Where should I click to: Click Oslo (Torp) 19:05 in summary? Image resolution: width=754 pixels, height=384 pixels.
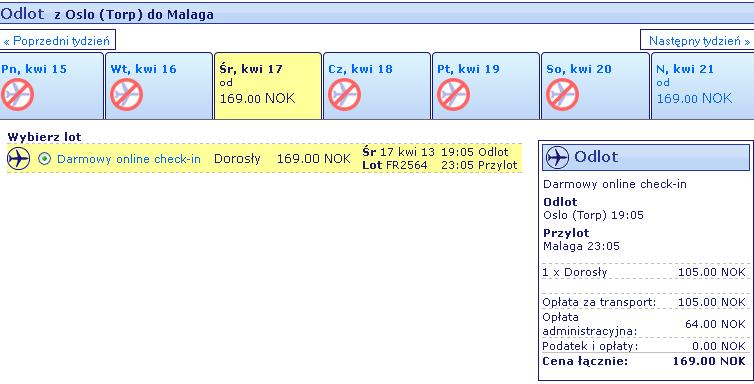(593, 215)
